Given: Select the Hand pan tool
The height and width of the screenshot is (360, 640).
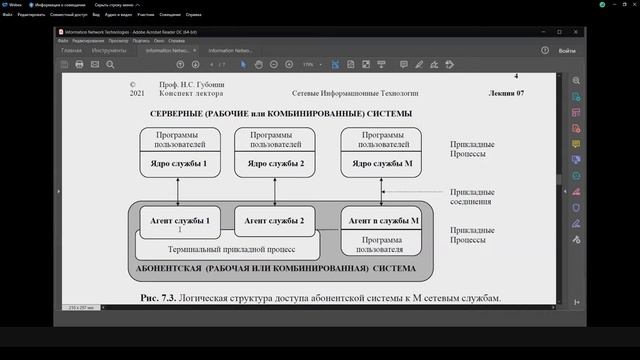Looking at the screenshot, I should [x=258, y=64].
